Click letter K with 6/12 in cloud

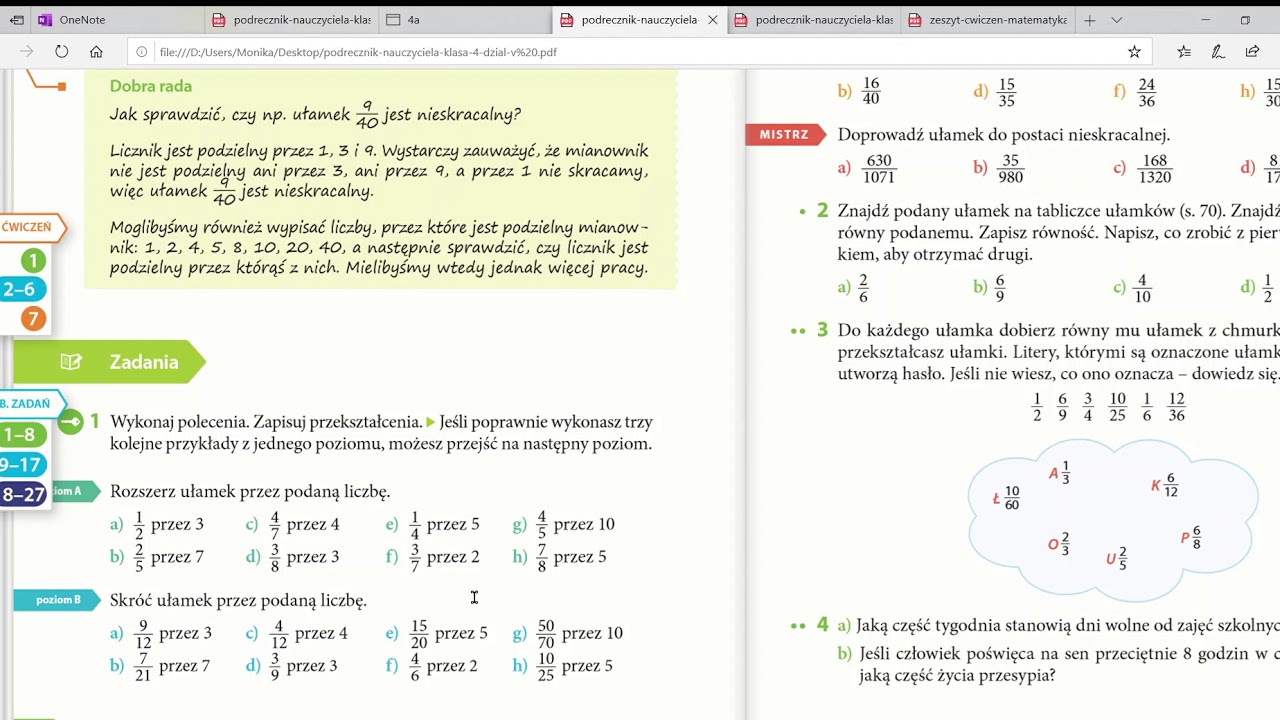click(1164, 486)
